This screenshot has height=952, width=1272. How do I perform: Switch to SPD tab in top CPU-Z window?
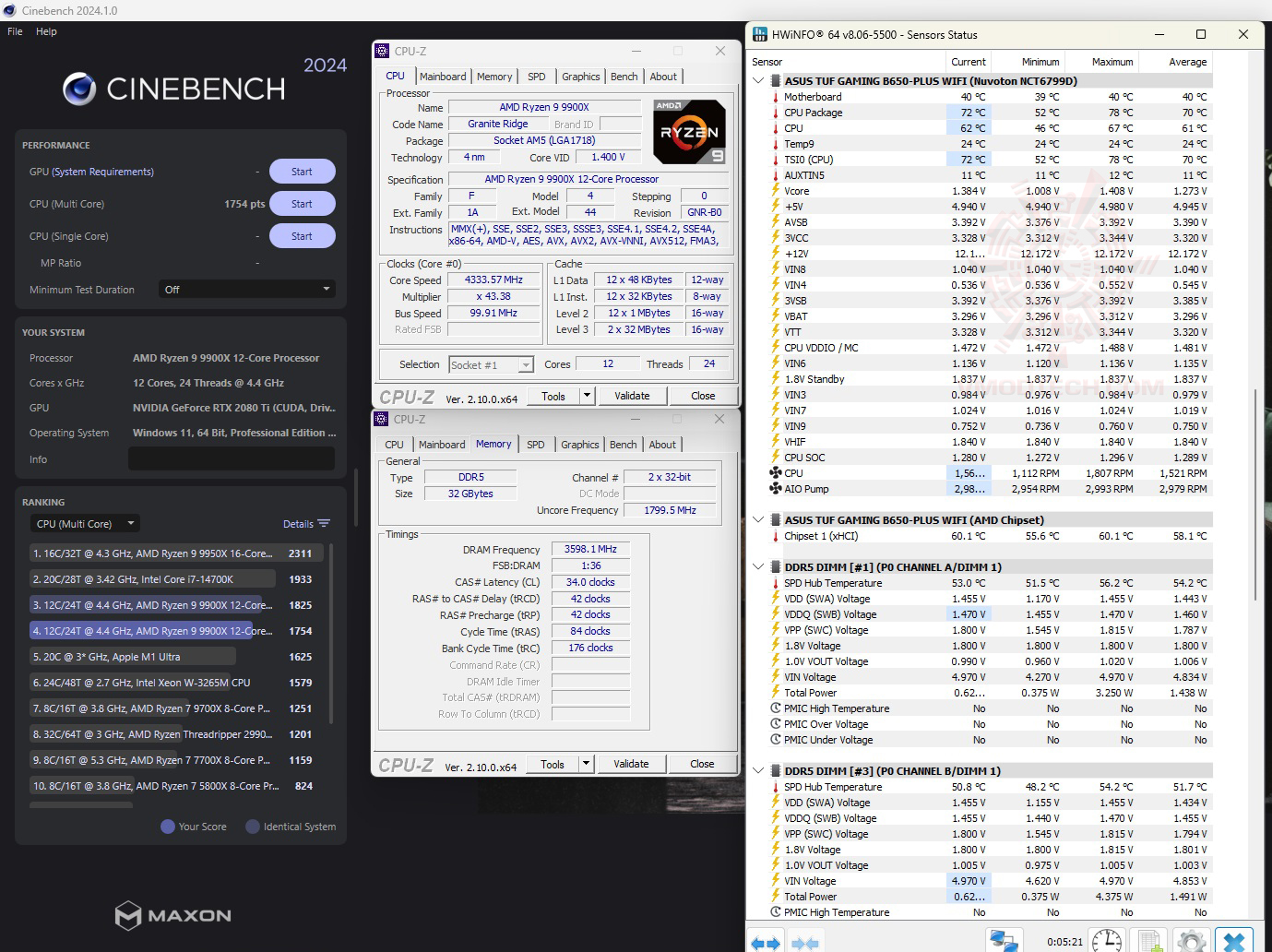pyautogui.click(x=537, y=77)
